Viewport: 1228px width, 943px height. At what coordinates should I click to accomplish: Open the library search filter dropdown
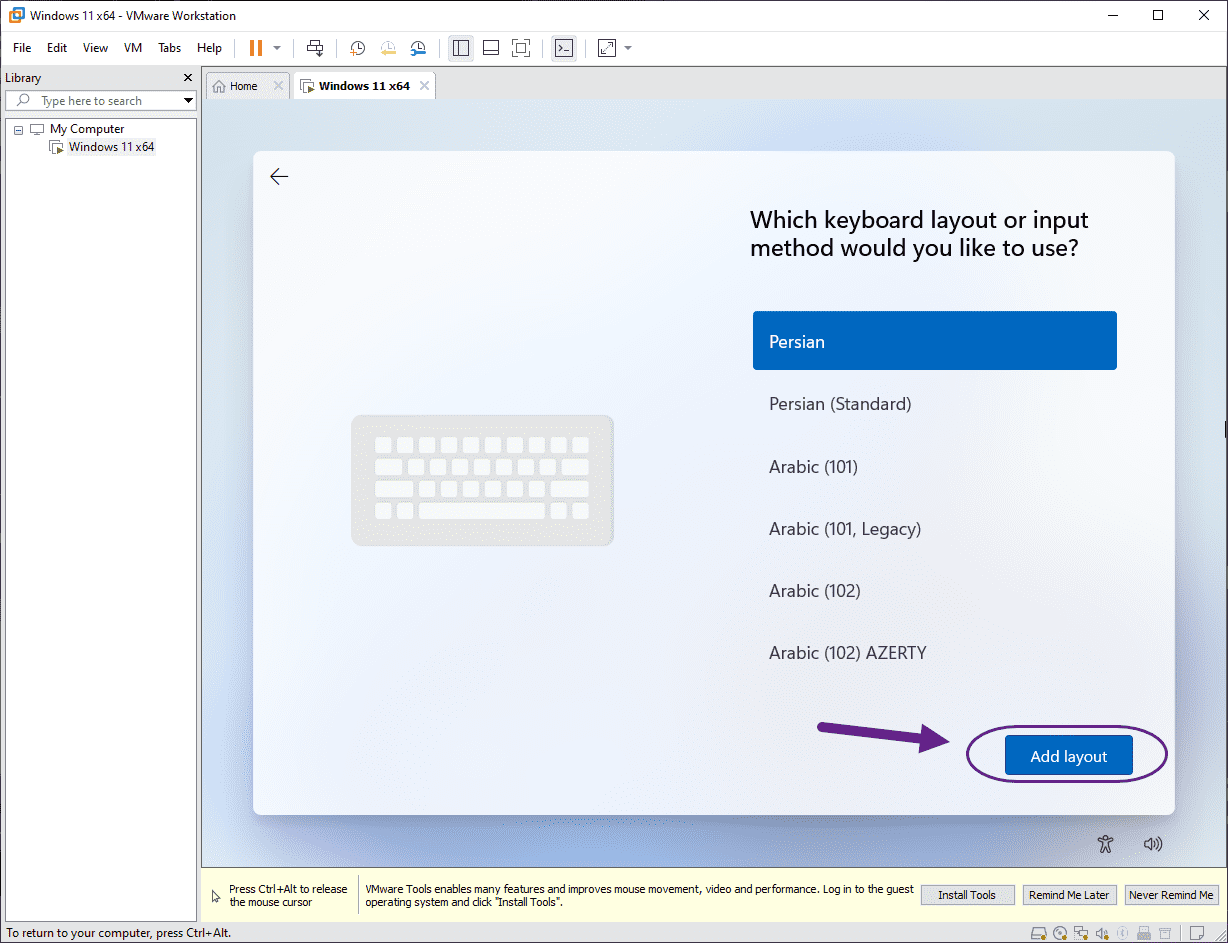tap(188, 101)
